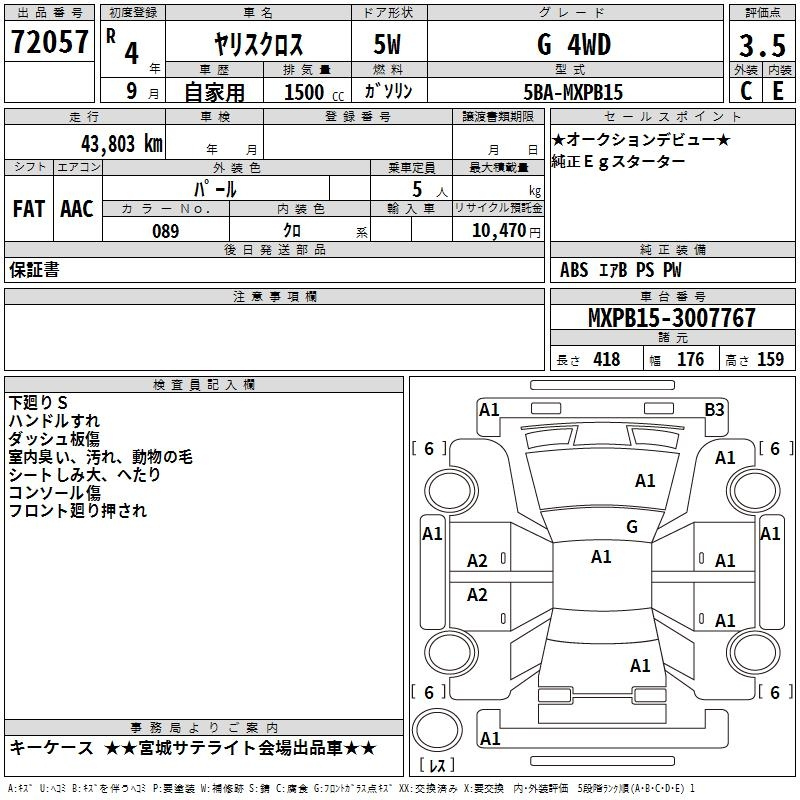Select the chassis number MXPB15-3007767

[671, 318]
